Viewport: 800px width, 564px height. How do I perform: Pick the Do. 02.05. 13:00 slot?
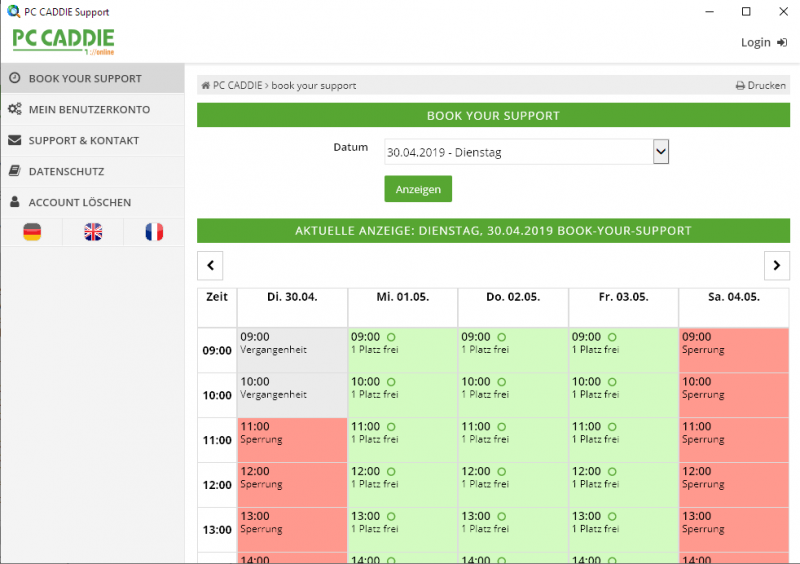point(513,529)
